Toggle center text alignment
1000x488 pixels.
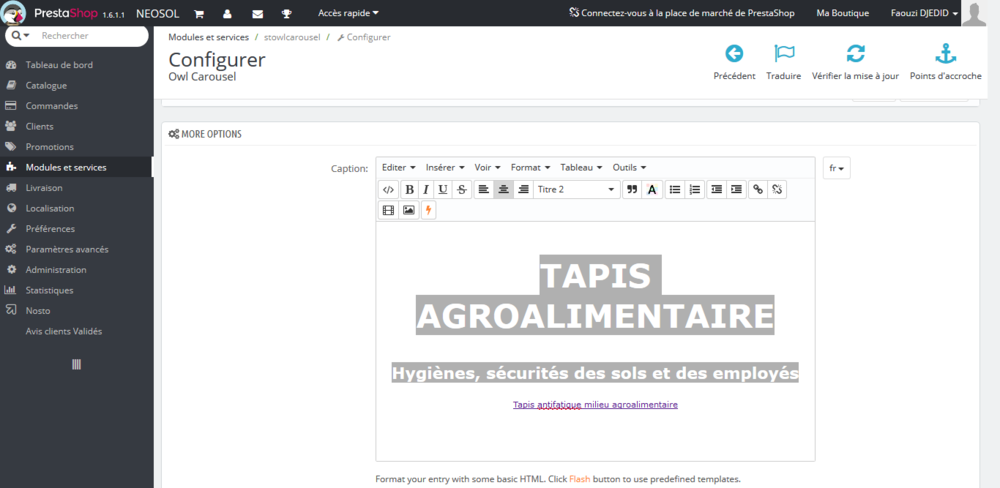503,189
